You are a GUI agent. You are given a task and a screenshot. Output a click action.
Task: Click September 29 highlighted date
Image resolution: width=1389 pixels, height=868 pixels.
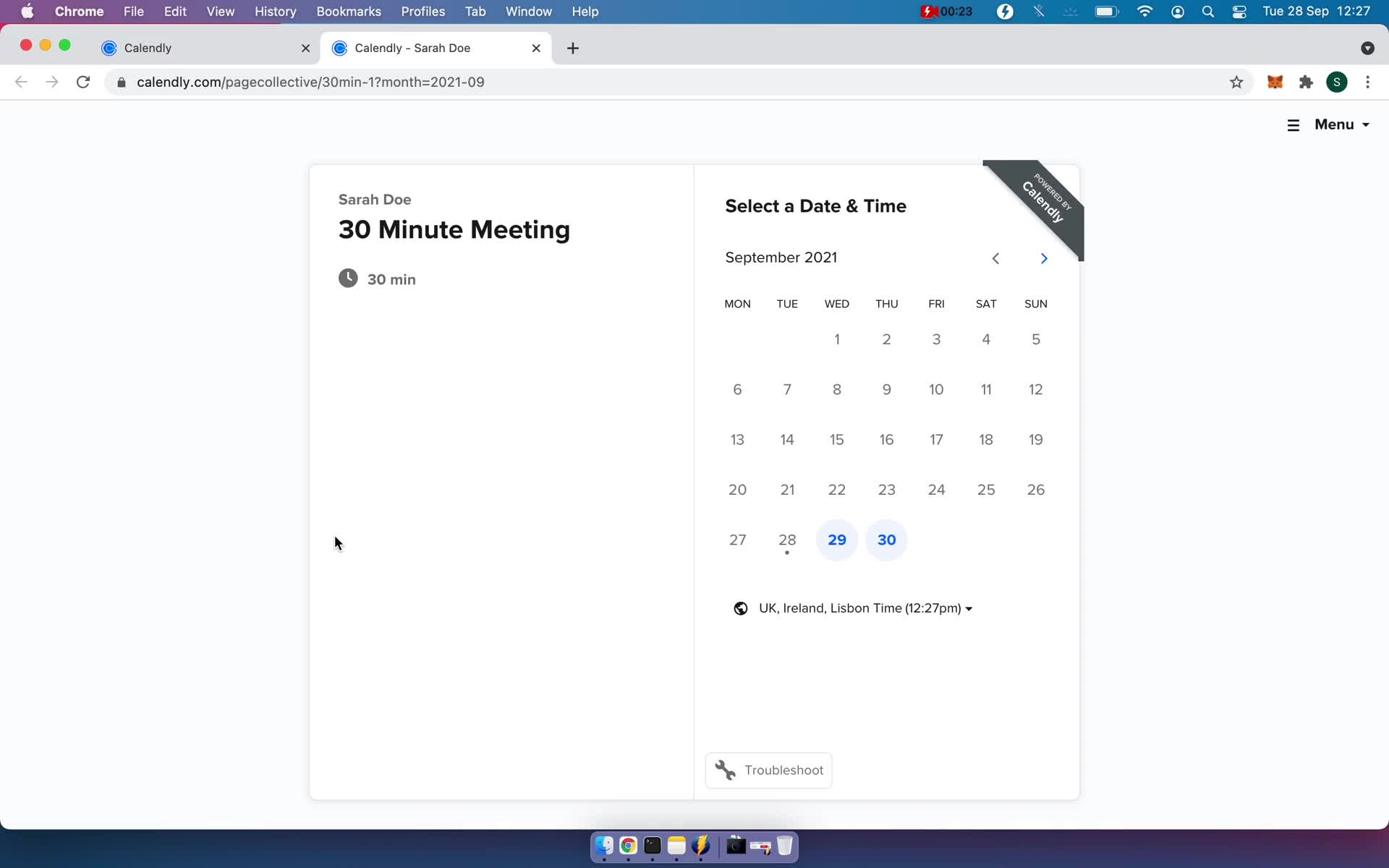click(836, 539)
